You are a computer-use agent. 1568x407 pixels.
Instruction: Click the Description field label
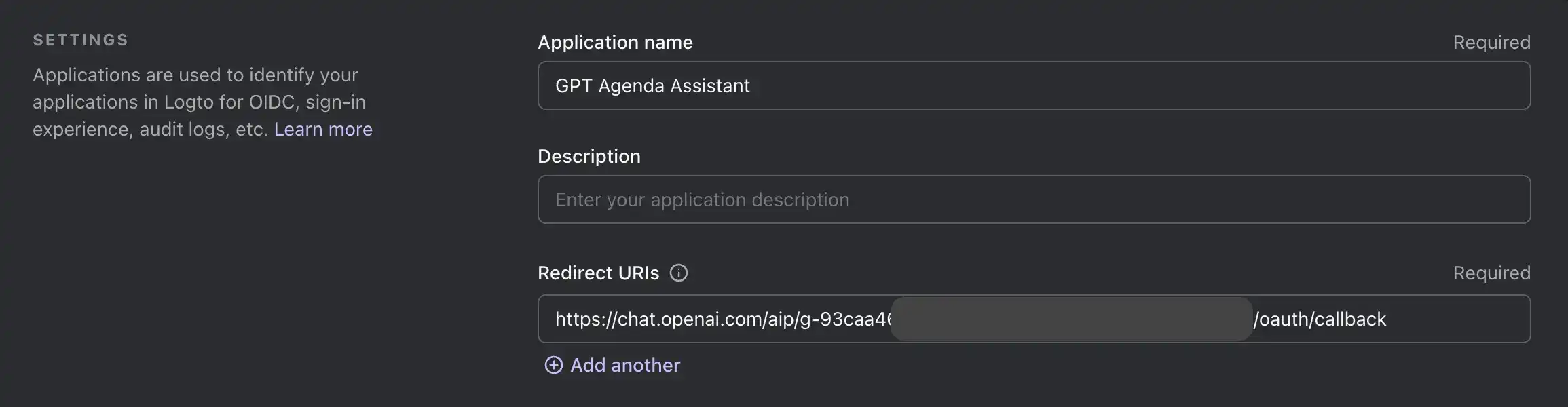[x=589, y=156]
